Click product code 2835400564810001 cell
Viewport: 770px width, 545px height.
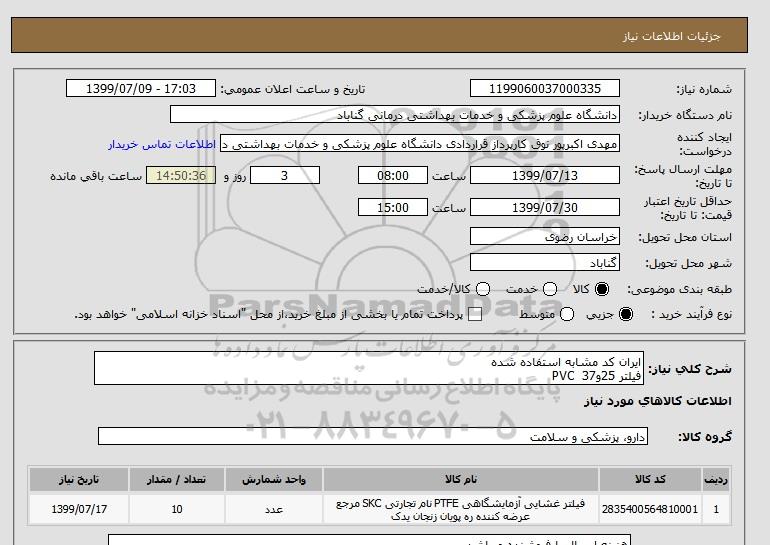click(x=650, y=510)
